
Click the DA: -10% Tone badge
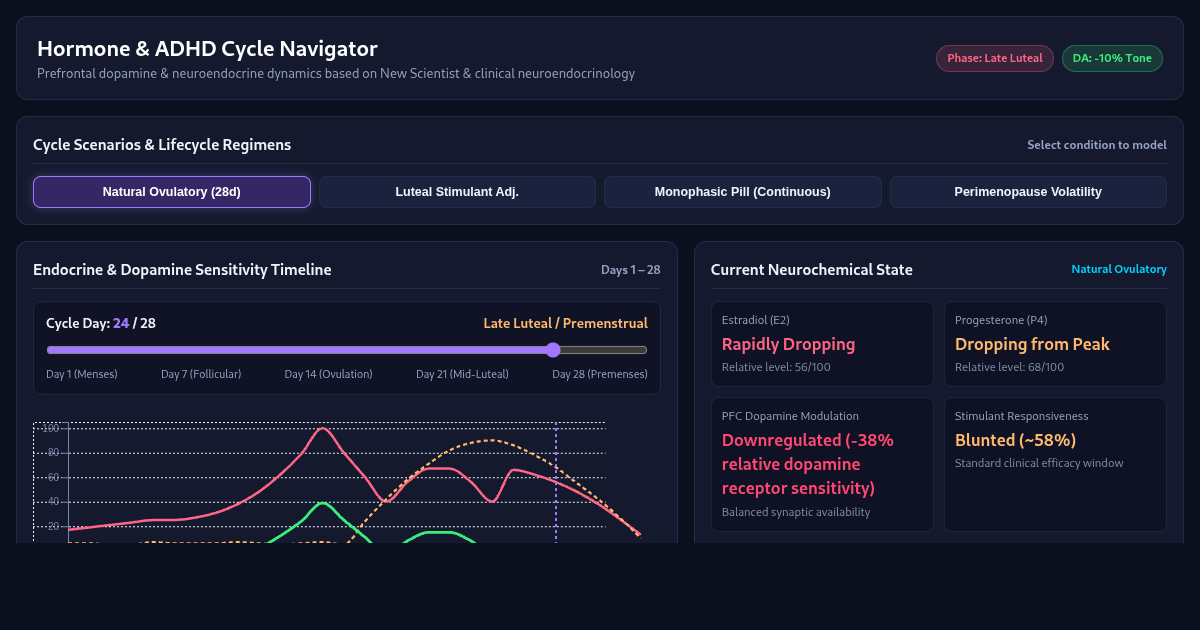click(1112, 58)
